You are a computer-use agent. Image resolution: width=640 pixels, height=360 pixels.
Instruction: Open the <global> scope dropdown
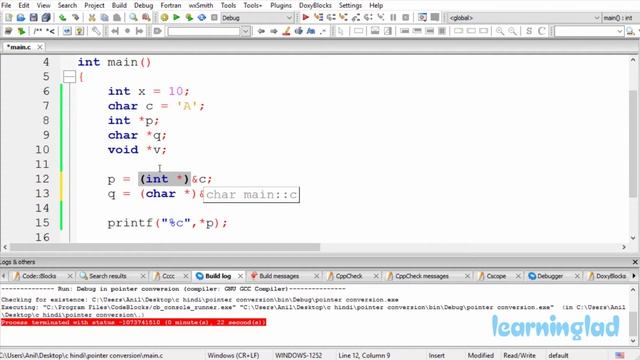pyautogui.click(x=524, y=18)
